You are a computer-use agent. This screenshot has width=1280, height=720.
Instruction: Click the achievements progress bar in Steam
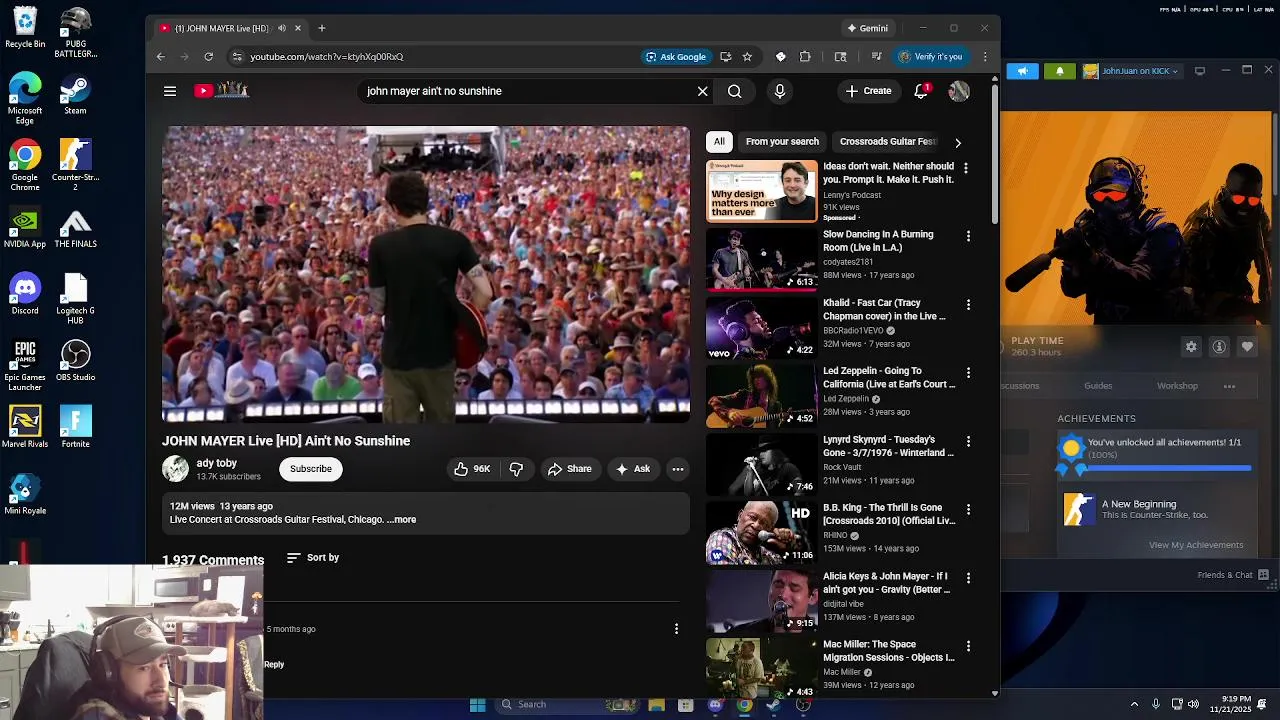click(x=1169, y=467)
